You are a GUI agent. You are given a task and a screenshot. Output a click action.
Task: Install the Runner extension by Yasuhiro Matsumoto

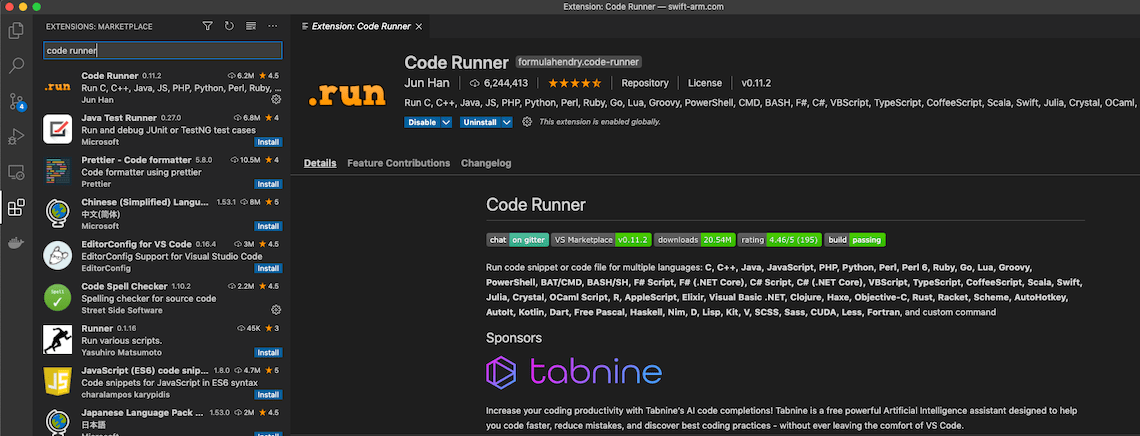[268, 352]
